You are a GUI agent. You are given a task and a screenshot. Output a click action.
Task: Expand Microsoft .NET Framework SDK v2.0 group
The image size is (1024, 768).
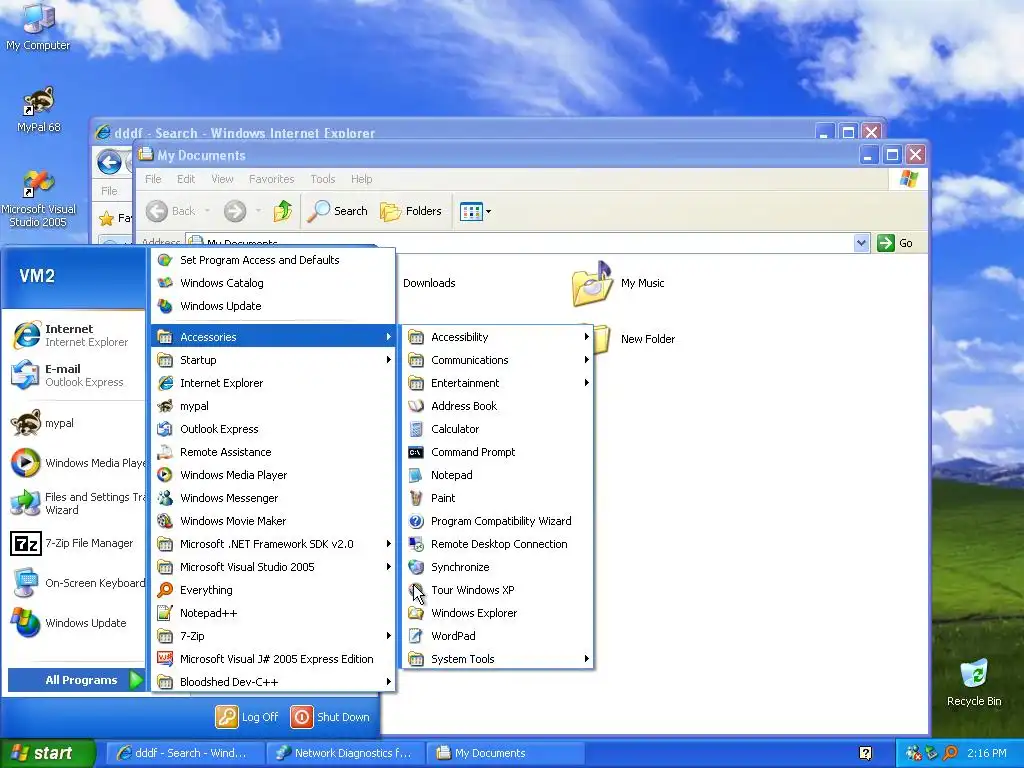click(274, 544)
